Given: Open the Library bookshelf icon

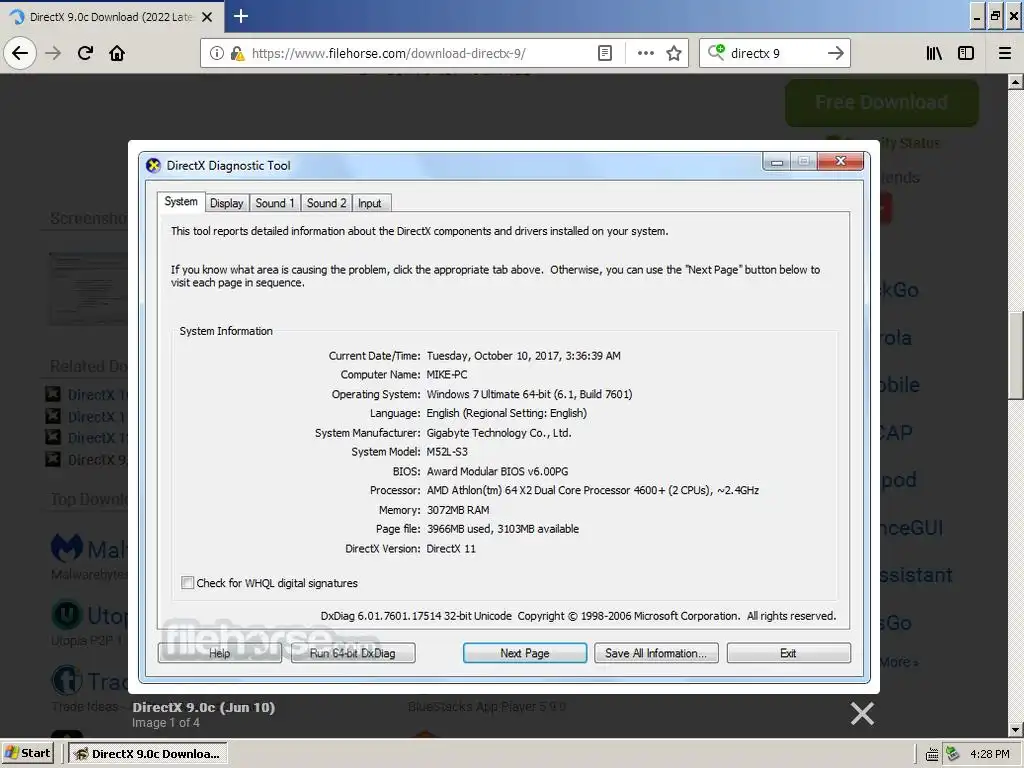Looking at the screenshot, I should click(x=934, y=53).
